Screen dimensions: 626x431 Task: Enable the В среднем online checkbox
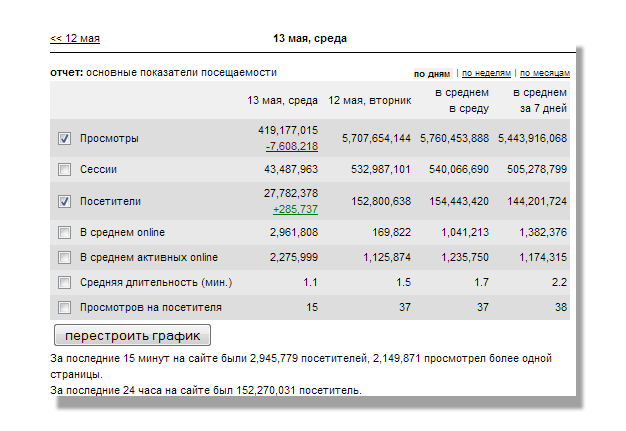coord(64,233)
